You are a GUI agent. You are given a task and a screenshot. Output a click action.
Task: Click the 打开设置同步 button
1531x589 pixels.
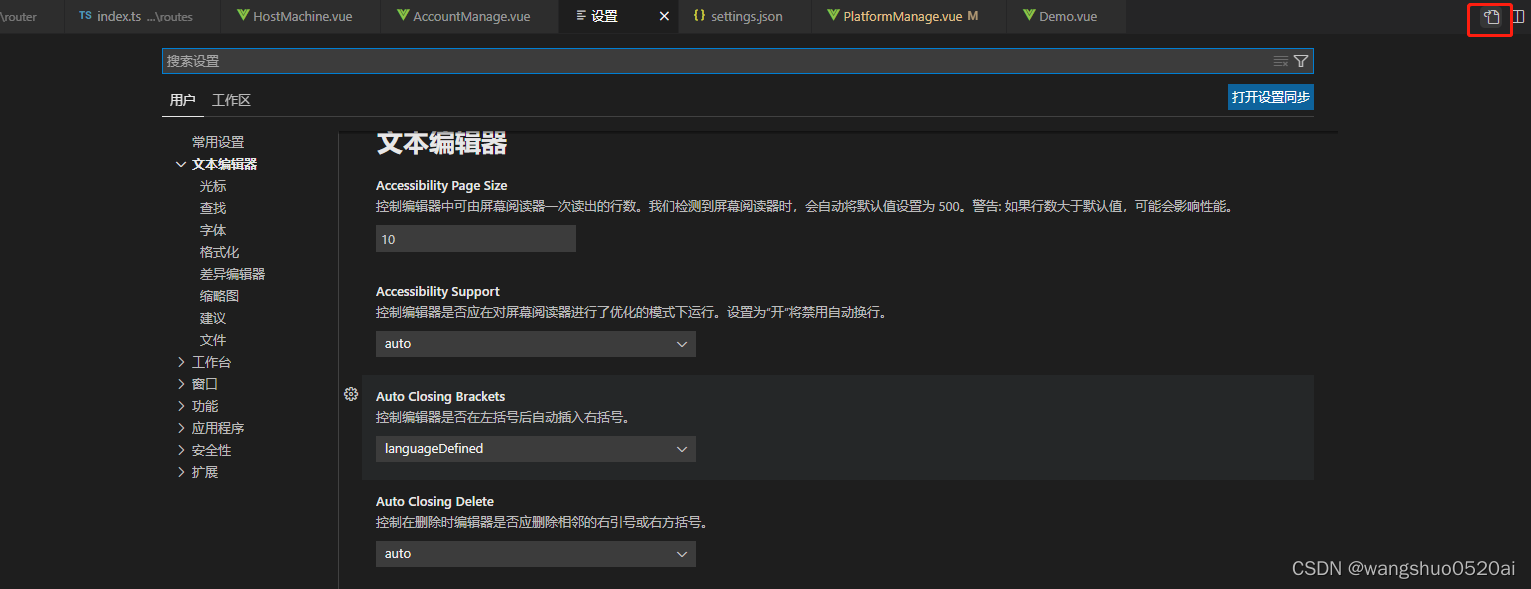(x=1270, y=96)
